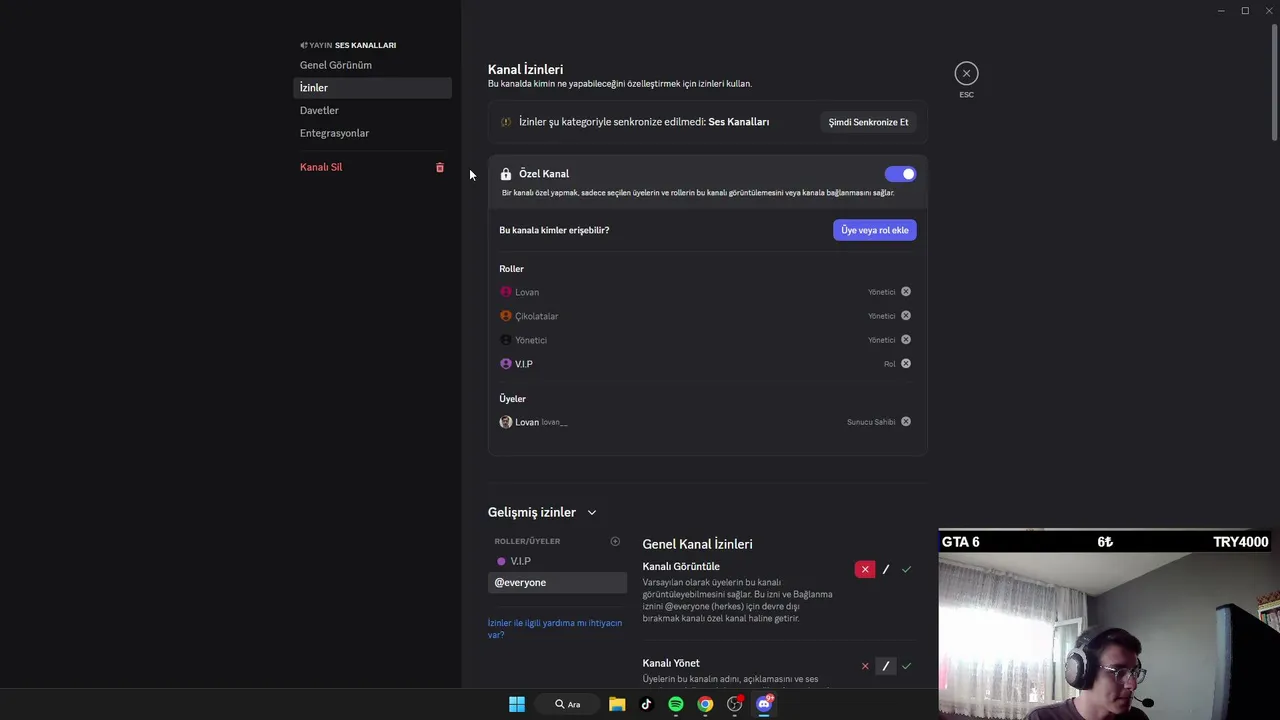Open Spotify from the taskbar
Viewport: 1280px width, 720px height.
[x=676, y=704]
